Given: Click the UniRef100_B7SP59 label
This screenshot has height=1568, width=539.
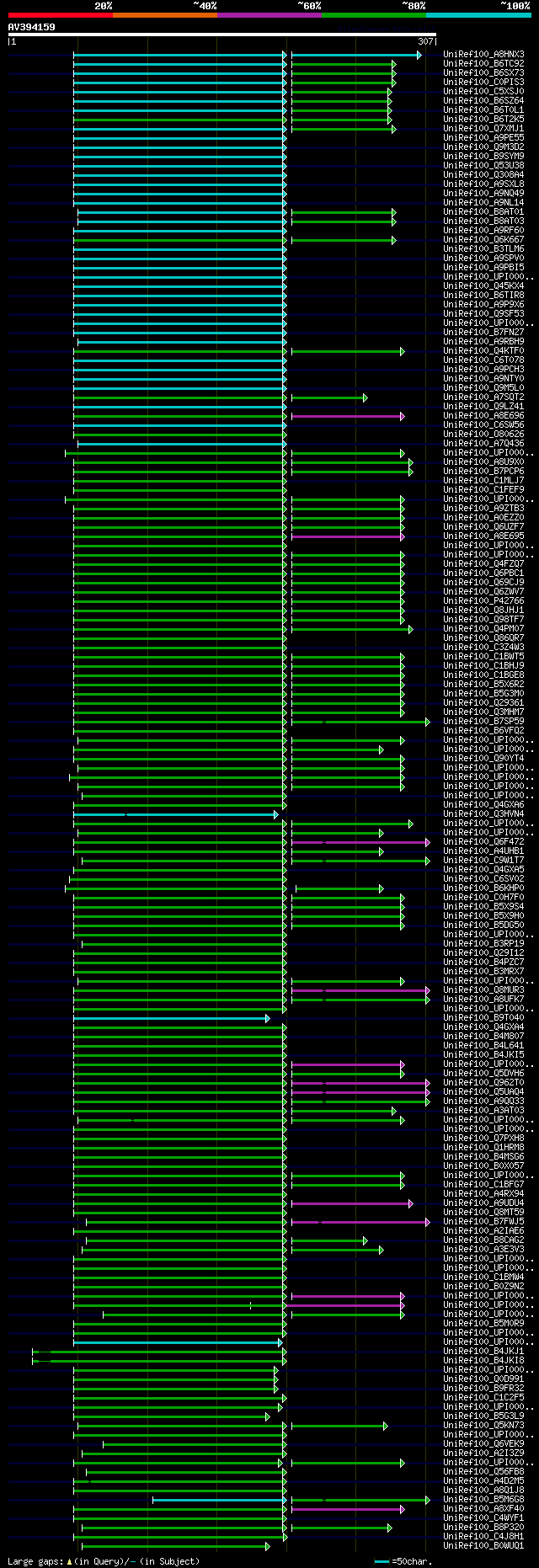Looking at the screenshot, I should [x=483, y=722].
